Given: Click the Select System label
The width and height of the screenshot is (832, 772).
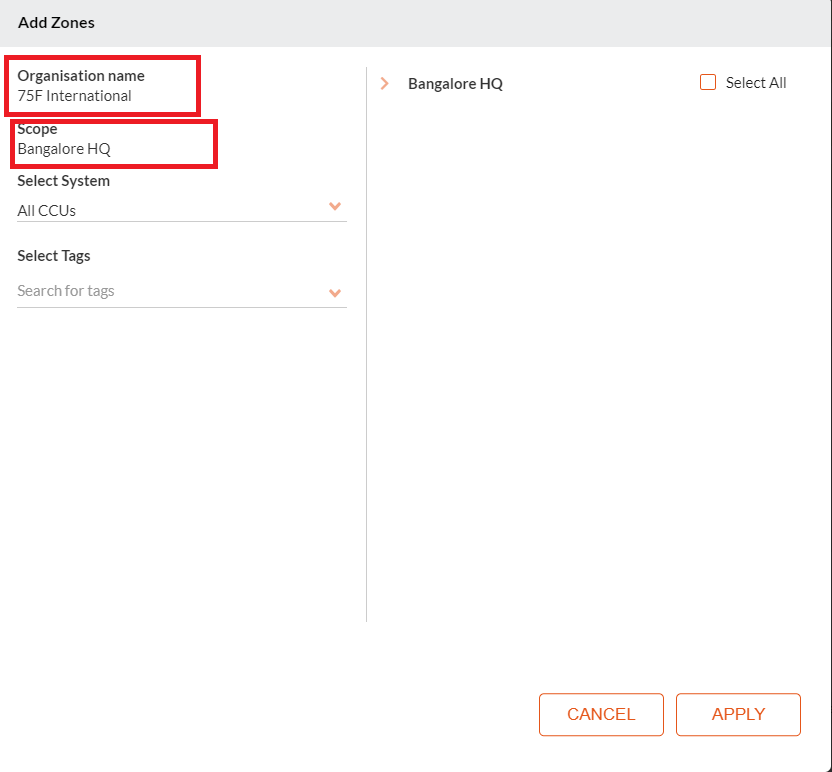Looking at the screenshot, I should click(x=64, y=181).
